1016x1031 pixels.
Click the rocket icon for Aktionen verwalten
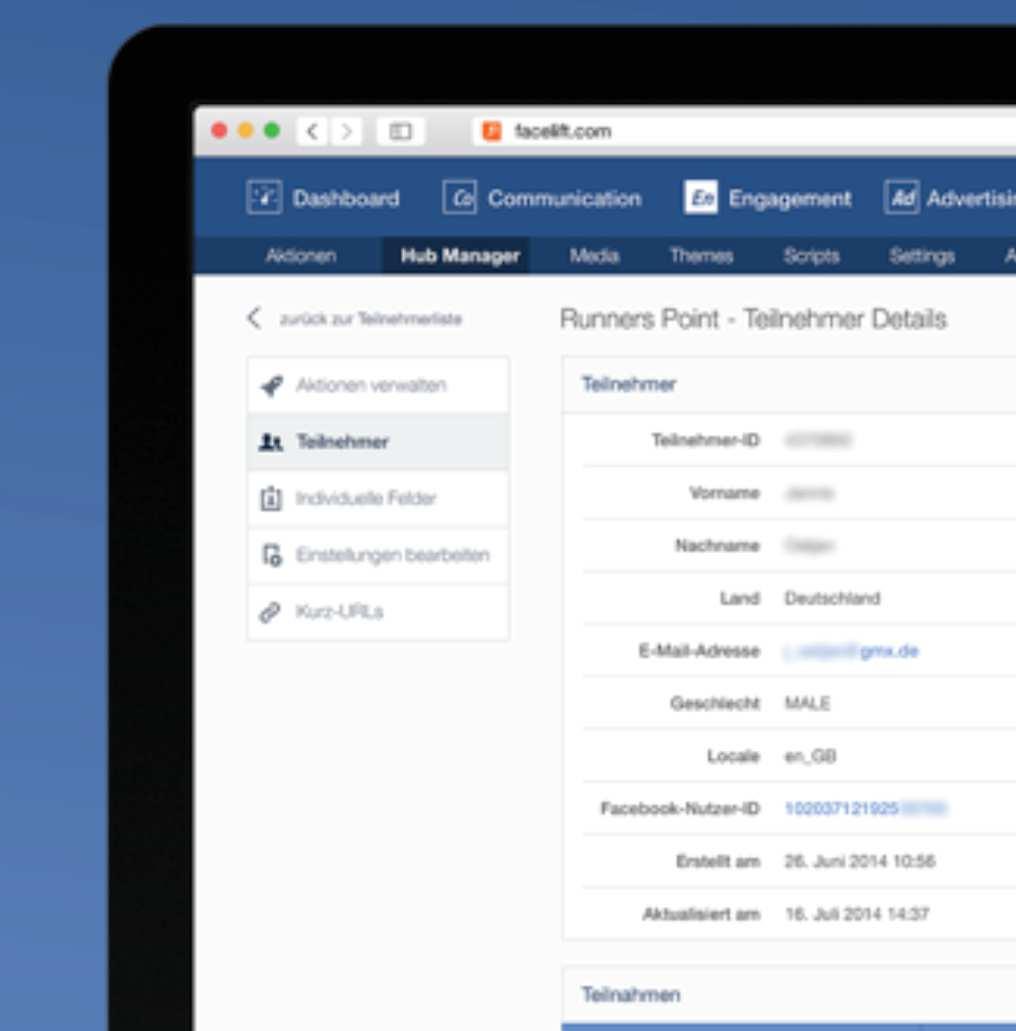272,385
